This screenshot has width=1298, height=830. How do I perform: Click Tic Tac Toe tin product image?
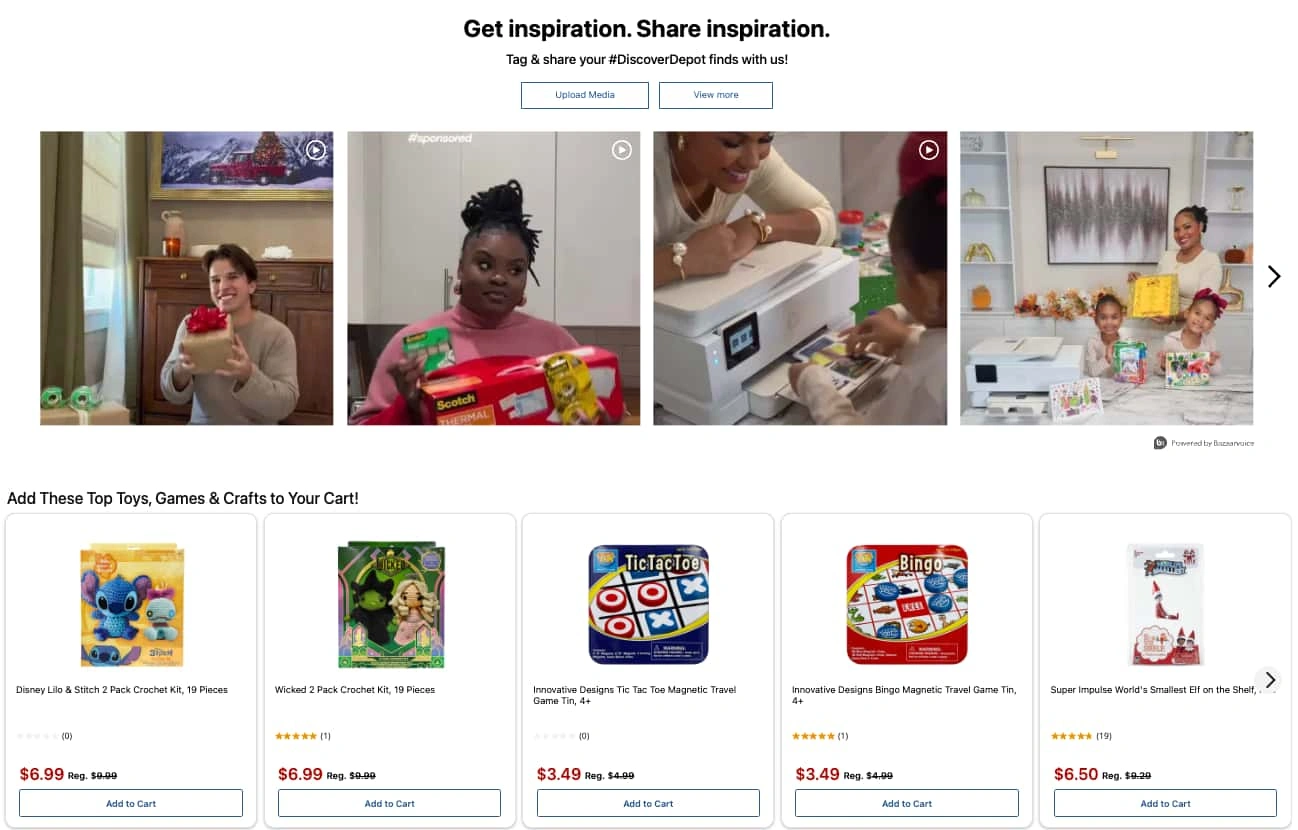648,604
